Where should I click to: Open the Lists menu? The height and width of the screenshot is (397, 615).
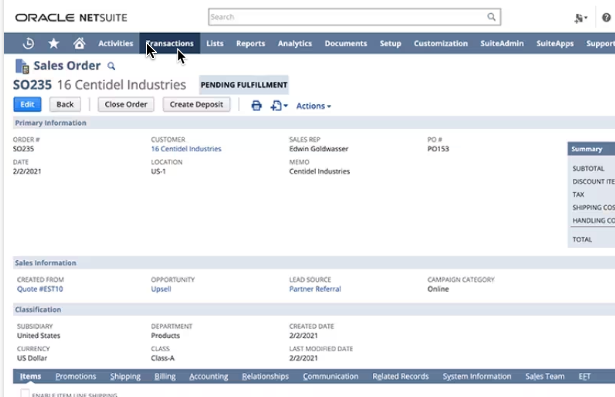click(x=215, y=44)
